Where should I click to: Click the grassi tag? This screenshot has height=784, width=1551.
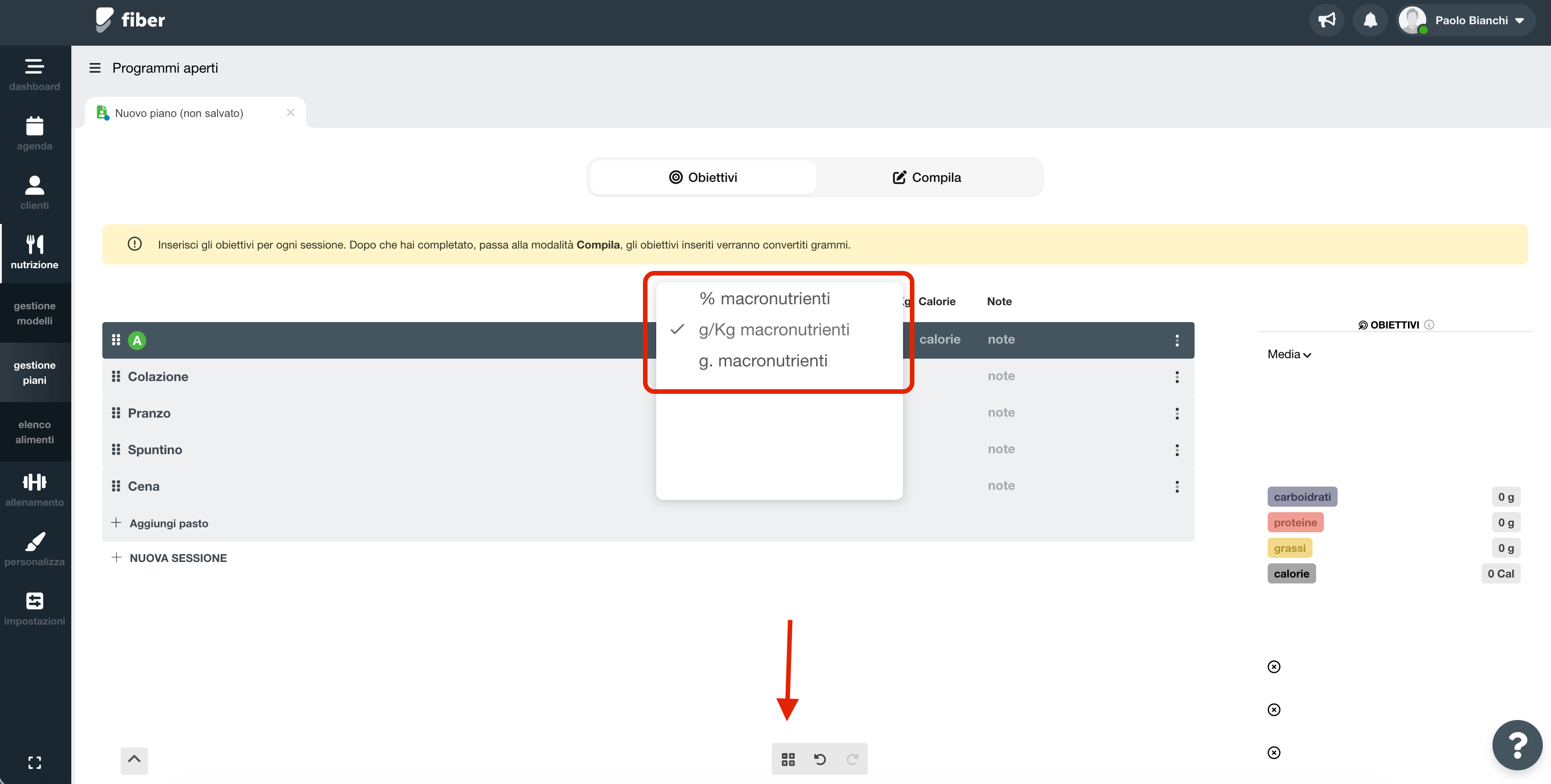(1290, 548)
